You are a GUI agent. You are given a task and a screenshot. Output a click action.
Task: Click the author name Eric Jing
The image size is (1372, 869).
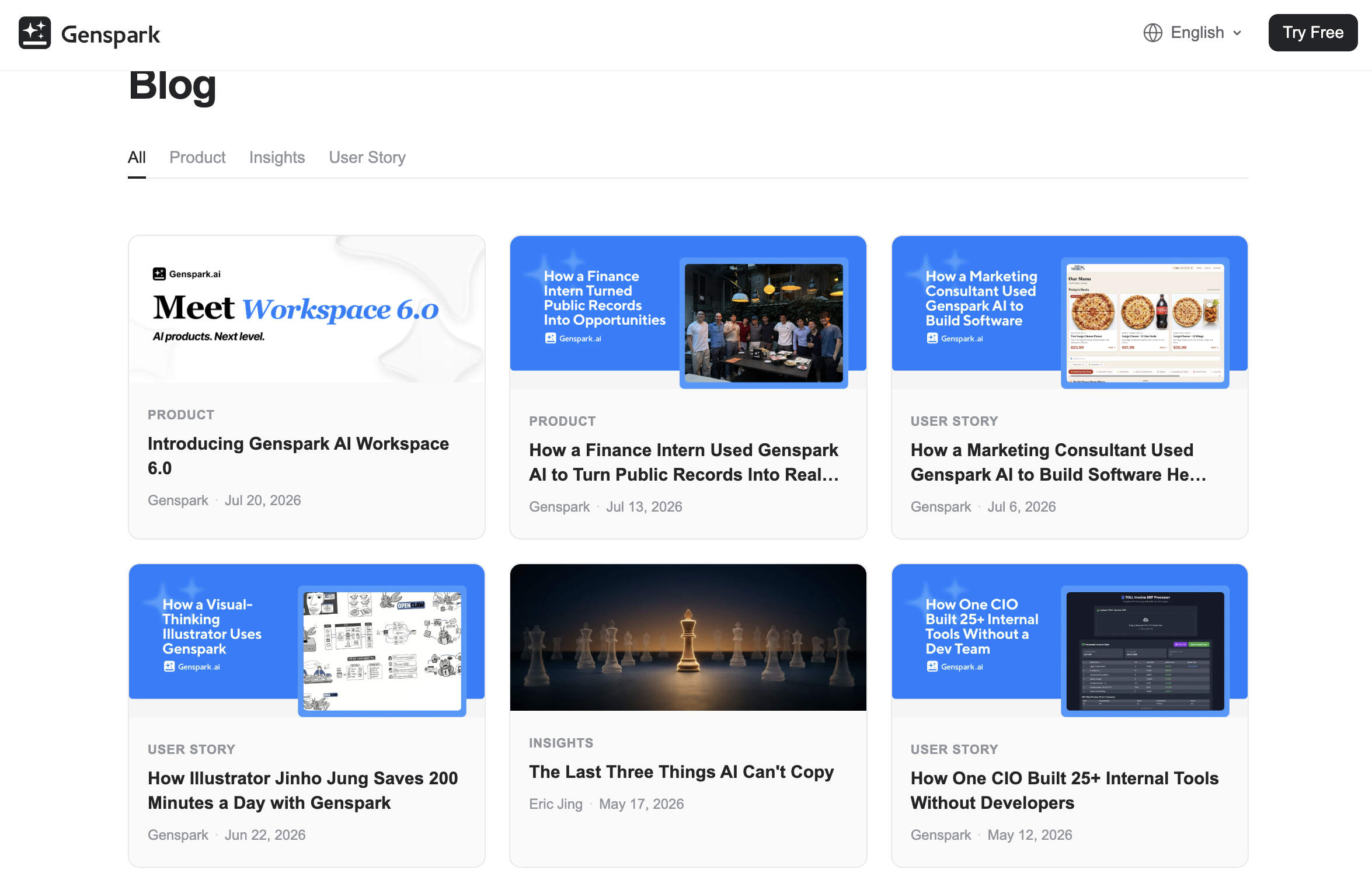(556, 804)
